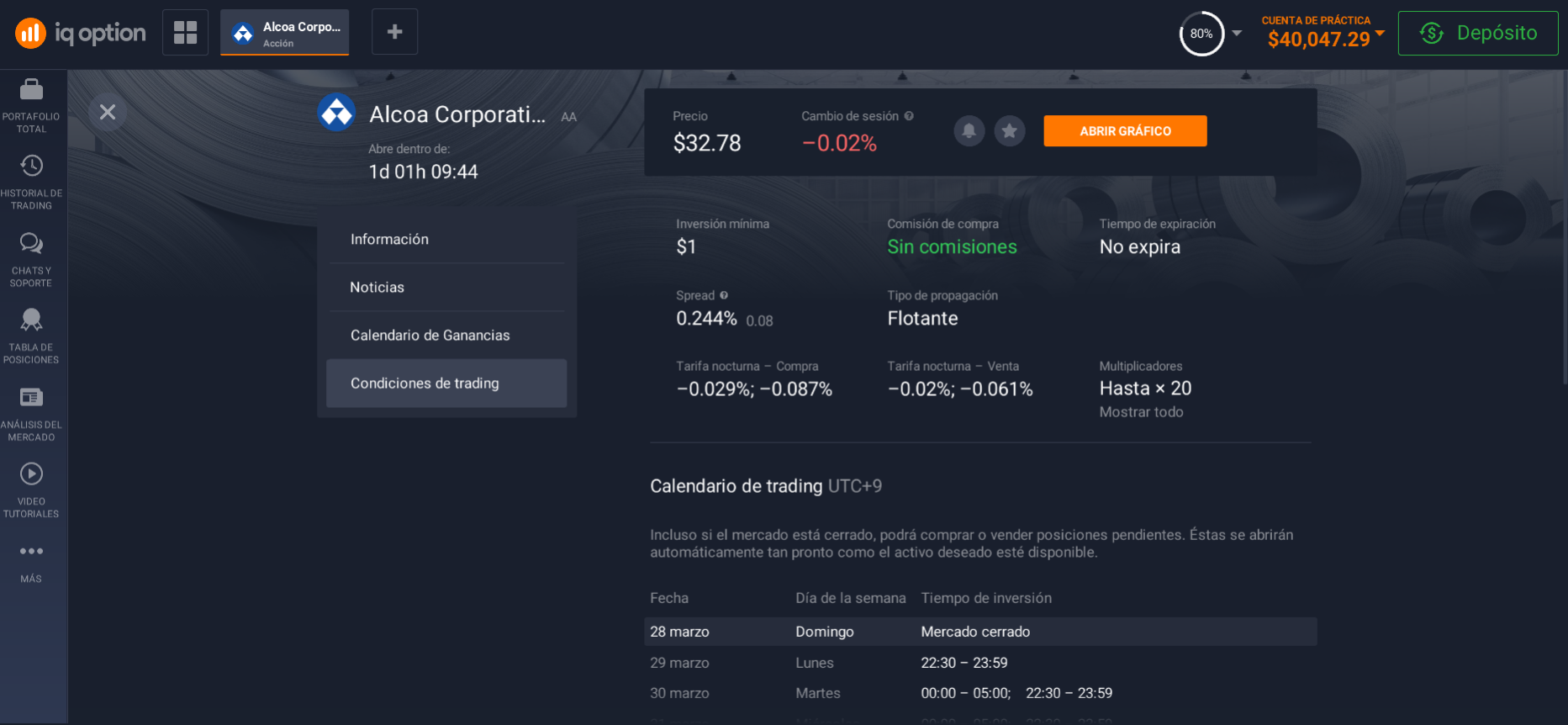Click the Martes weekday cell

pyautogui.click(x=818, y=693)
